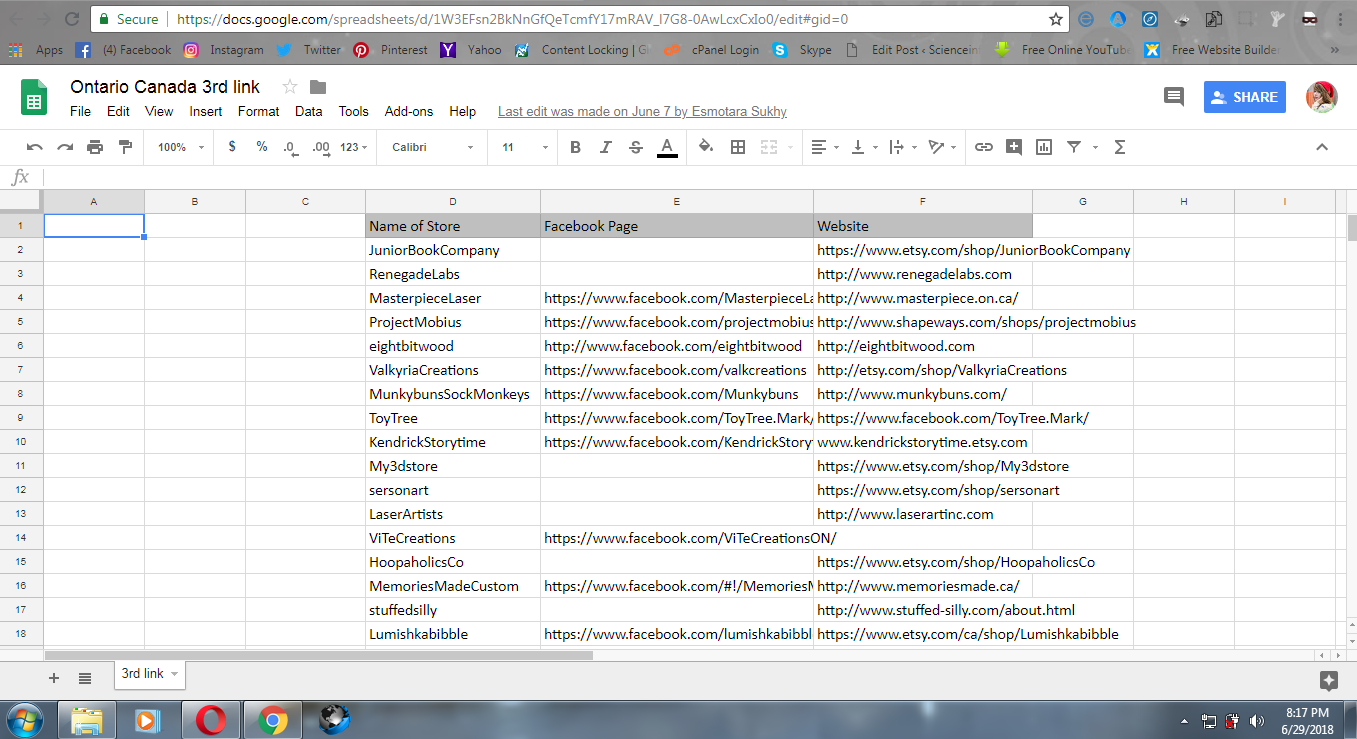
Task: Click the Insert link icon
Action: pos(984,147)
